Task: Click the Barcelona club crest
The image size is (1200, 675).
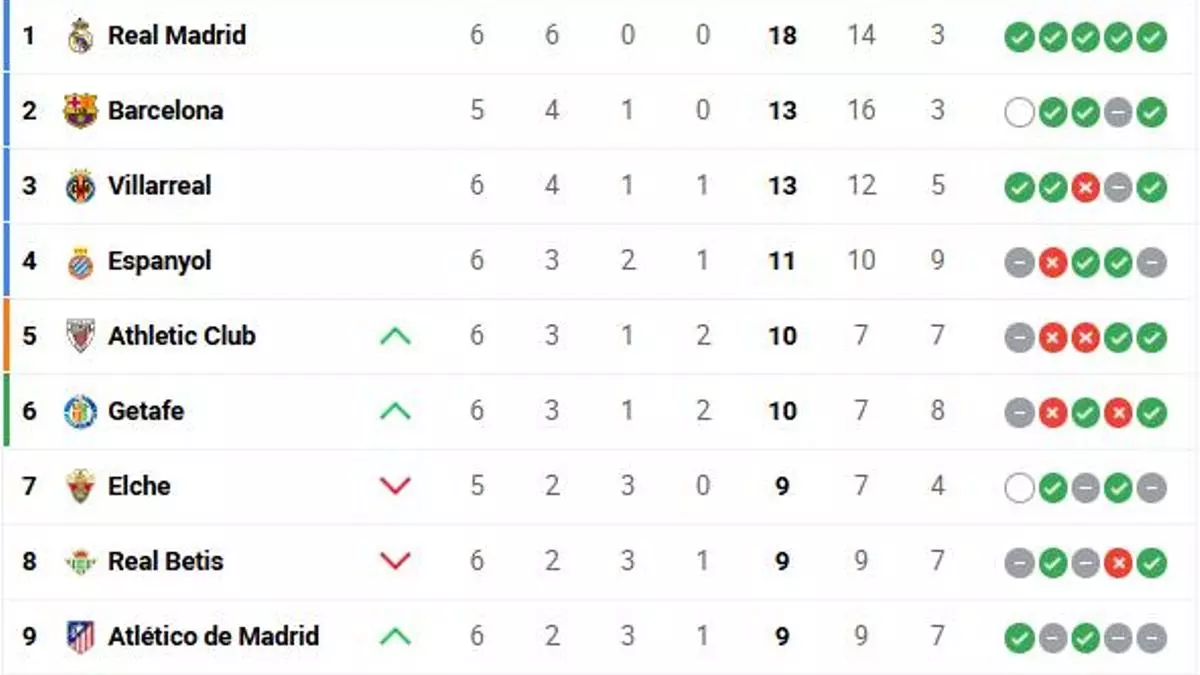Action: tap(80, 110)
